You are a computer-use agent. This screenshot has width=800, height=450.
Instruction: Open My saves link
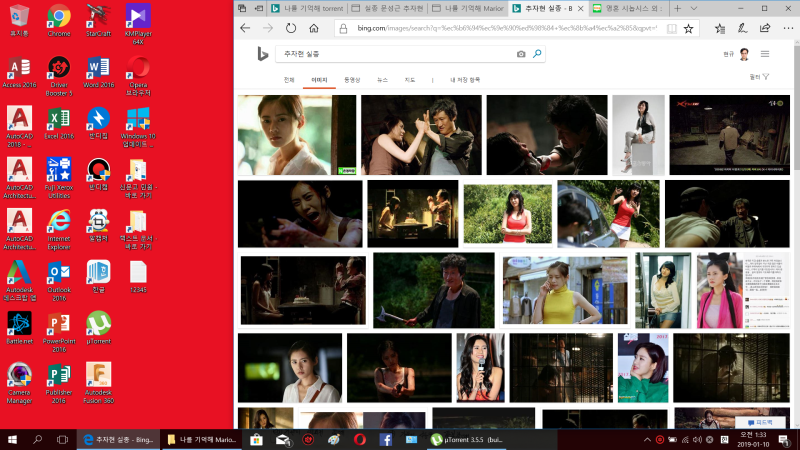tap(465, 80)
